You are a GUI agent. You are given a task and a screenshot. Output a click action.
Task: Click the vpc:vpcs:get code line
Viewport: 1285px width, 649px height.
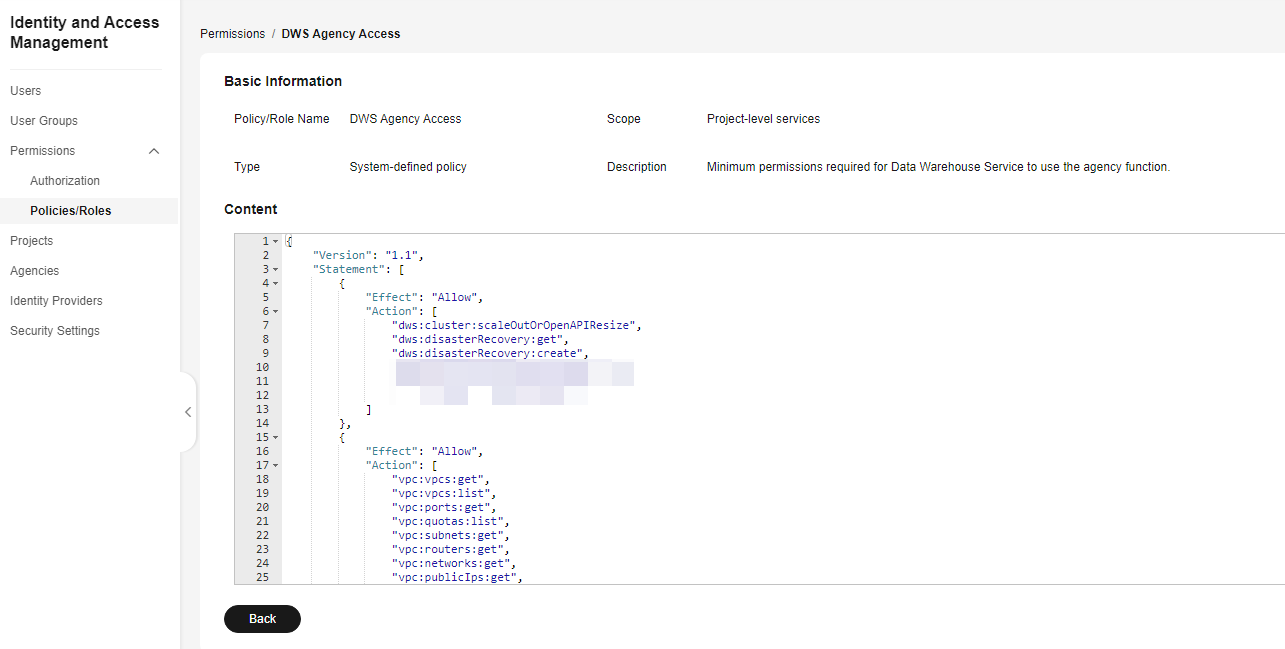(441, 480)
